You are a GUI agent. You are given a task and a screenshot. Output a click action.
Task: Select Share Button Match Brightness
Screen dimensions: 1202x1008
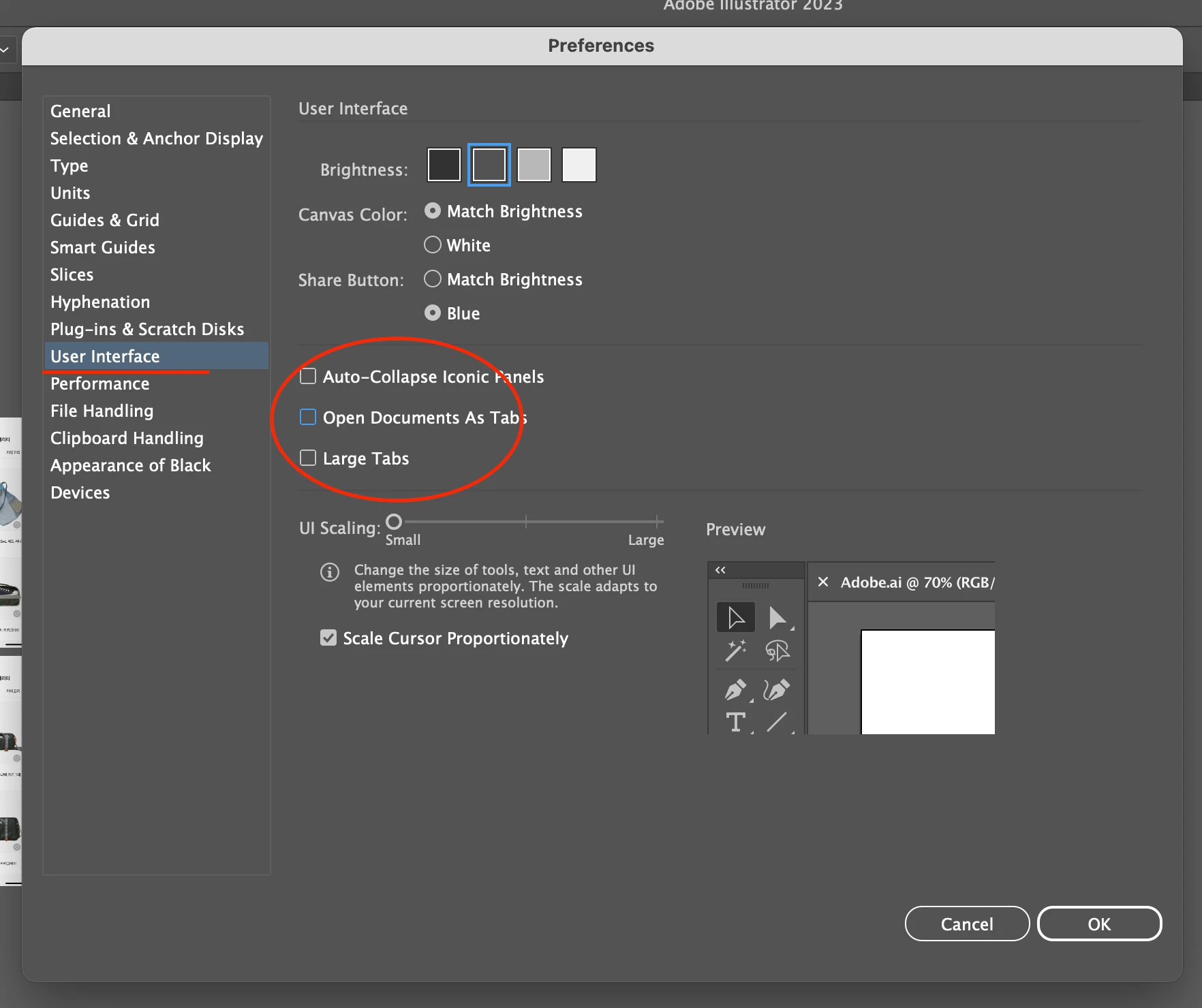pos(433,279)
